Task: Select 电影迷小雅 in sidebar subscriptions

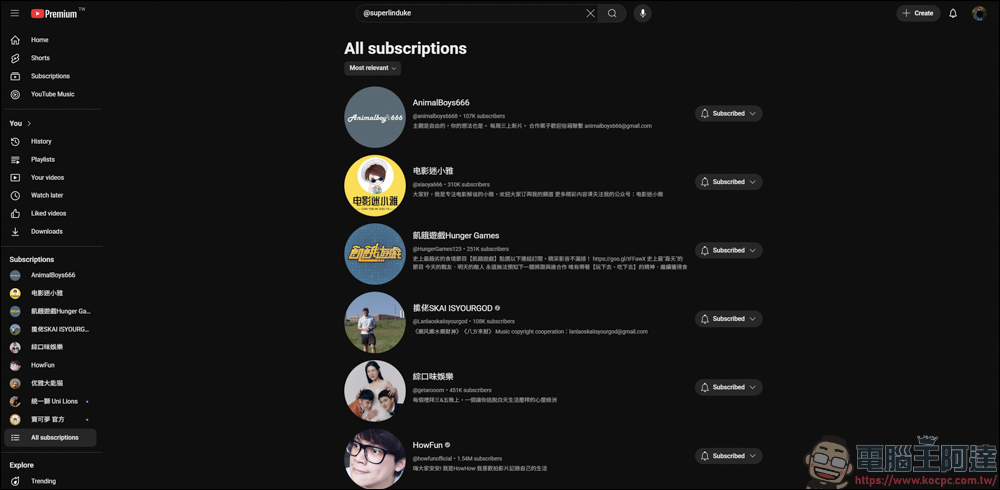Action: coord(50,293)
